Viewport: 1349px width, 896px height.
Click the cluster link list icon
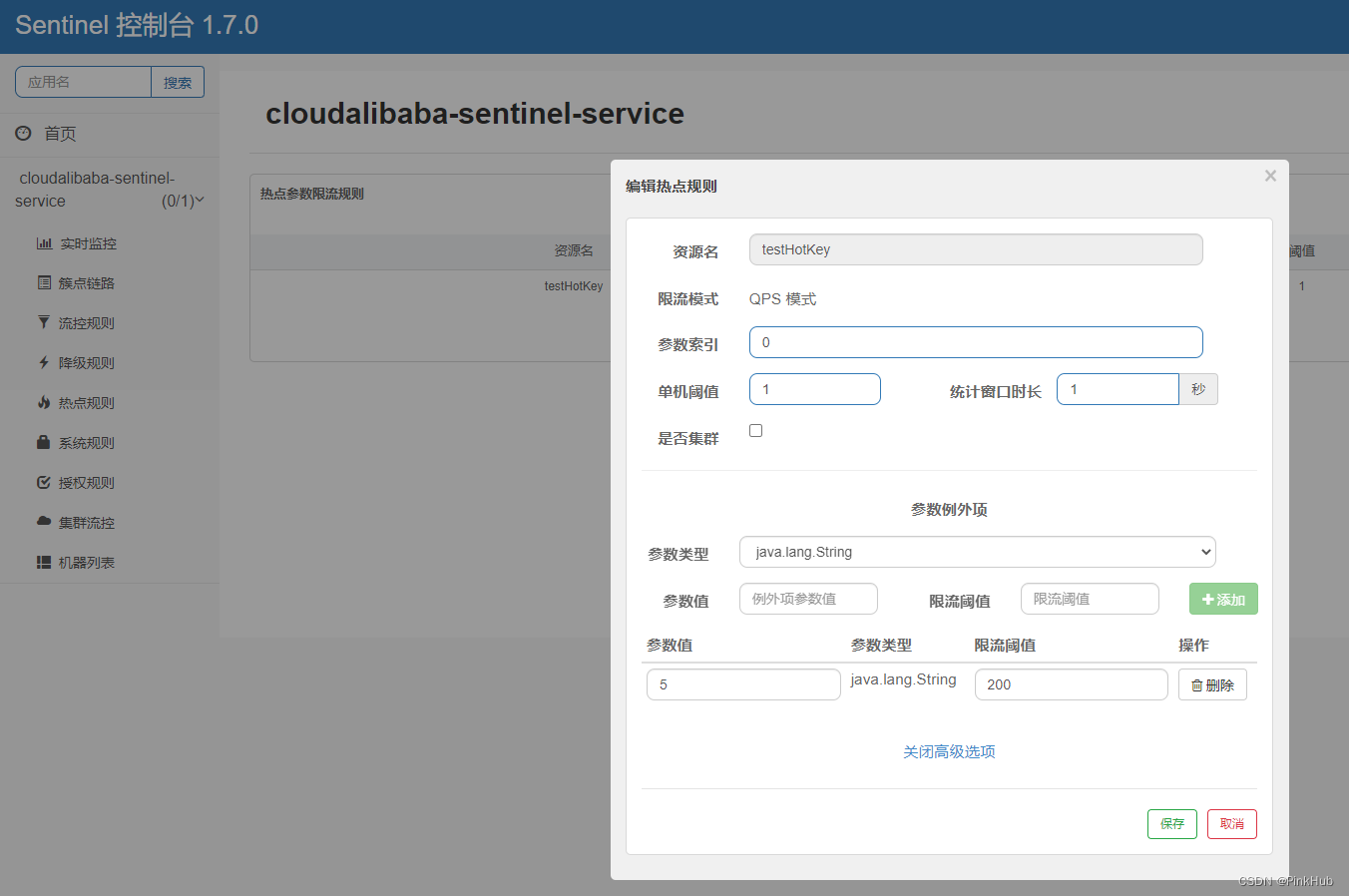pyautogui.click(x=44, y=283)
